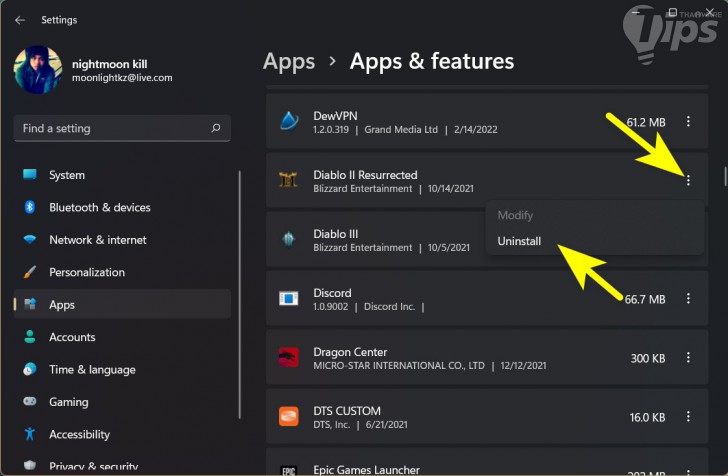Click the 16.0 KB size value
Image resolution: width=728 pixels, height=476 pixels.
(647, 417)
